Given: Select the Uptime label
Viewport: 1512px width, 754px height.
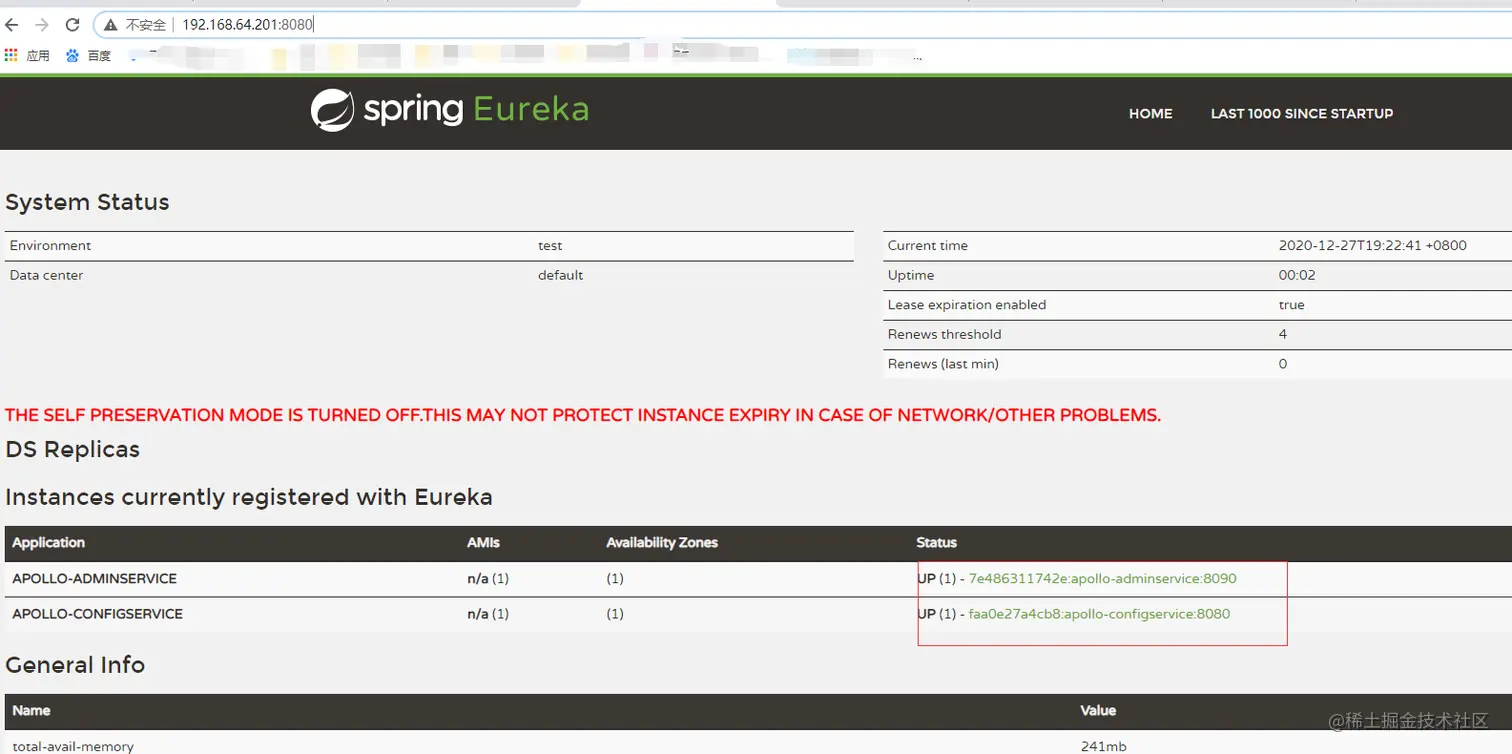Looking at the screenshot, I should (910, 275).
